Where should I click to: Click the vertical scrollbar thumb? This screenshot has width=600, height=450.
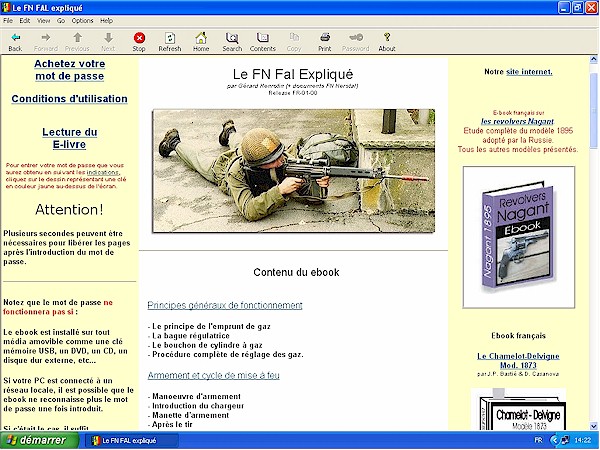[x=593, y=109]
